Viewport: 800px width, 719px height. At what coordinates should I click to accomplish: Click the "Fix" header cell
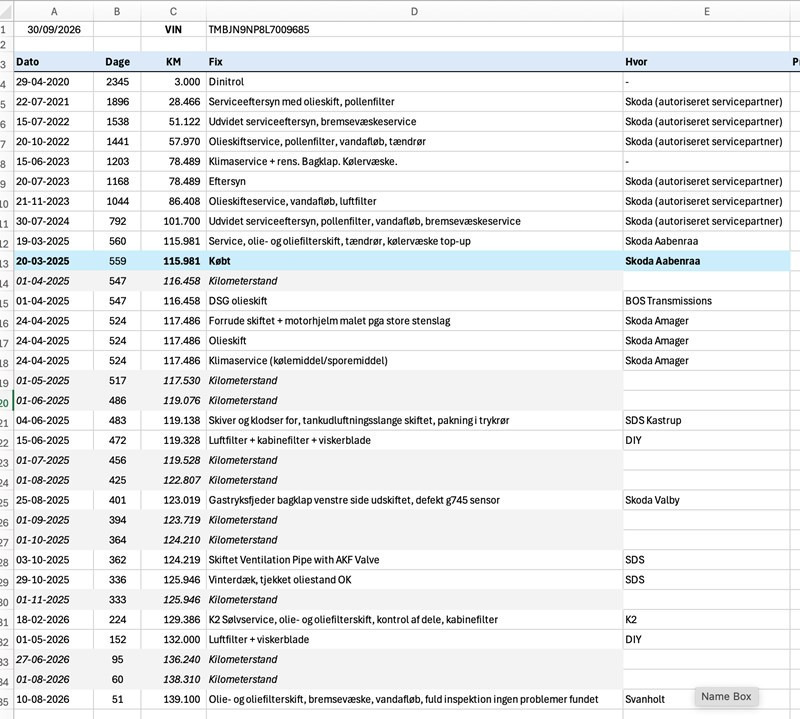point(414,62)
